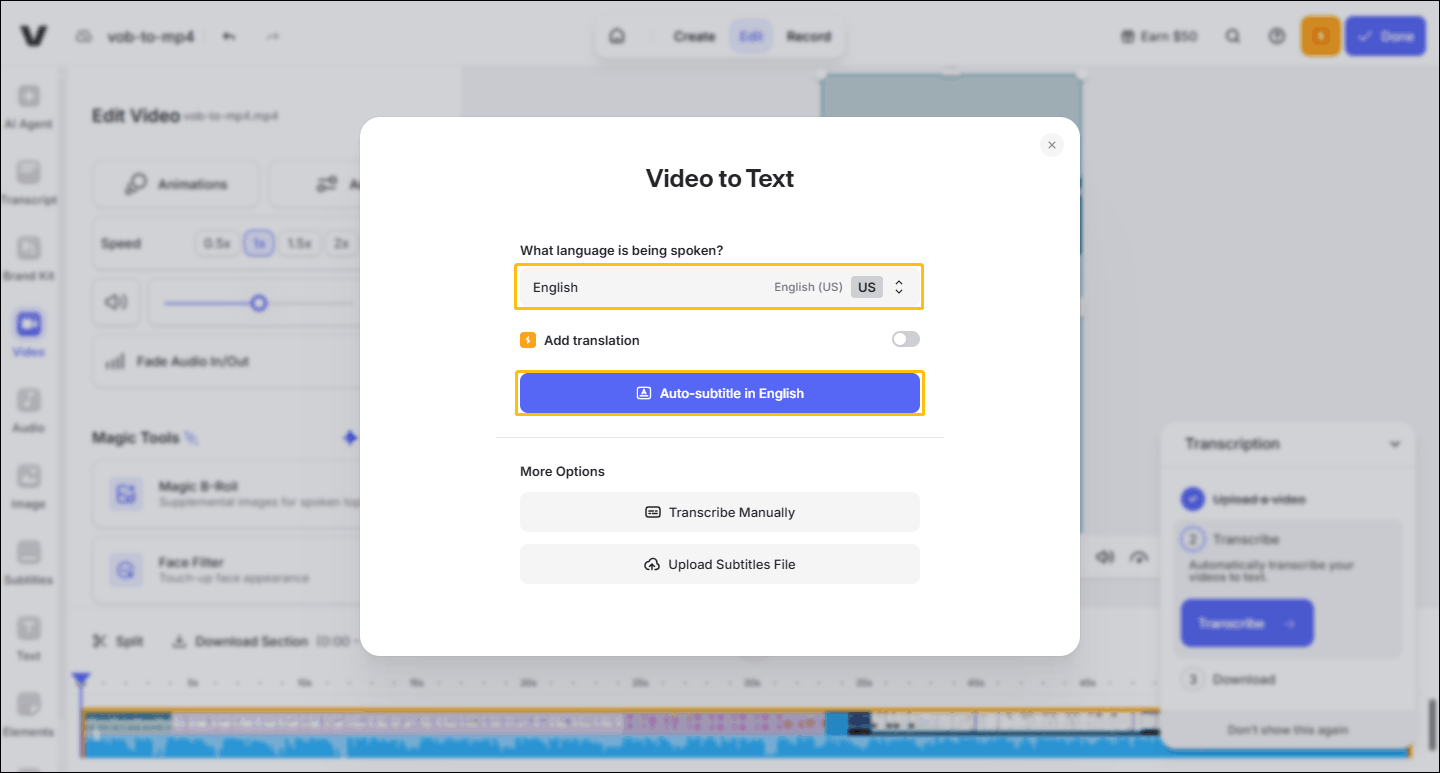Set speed to 1x
1440x773 pixels.
[259, 243]
